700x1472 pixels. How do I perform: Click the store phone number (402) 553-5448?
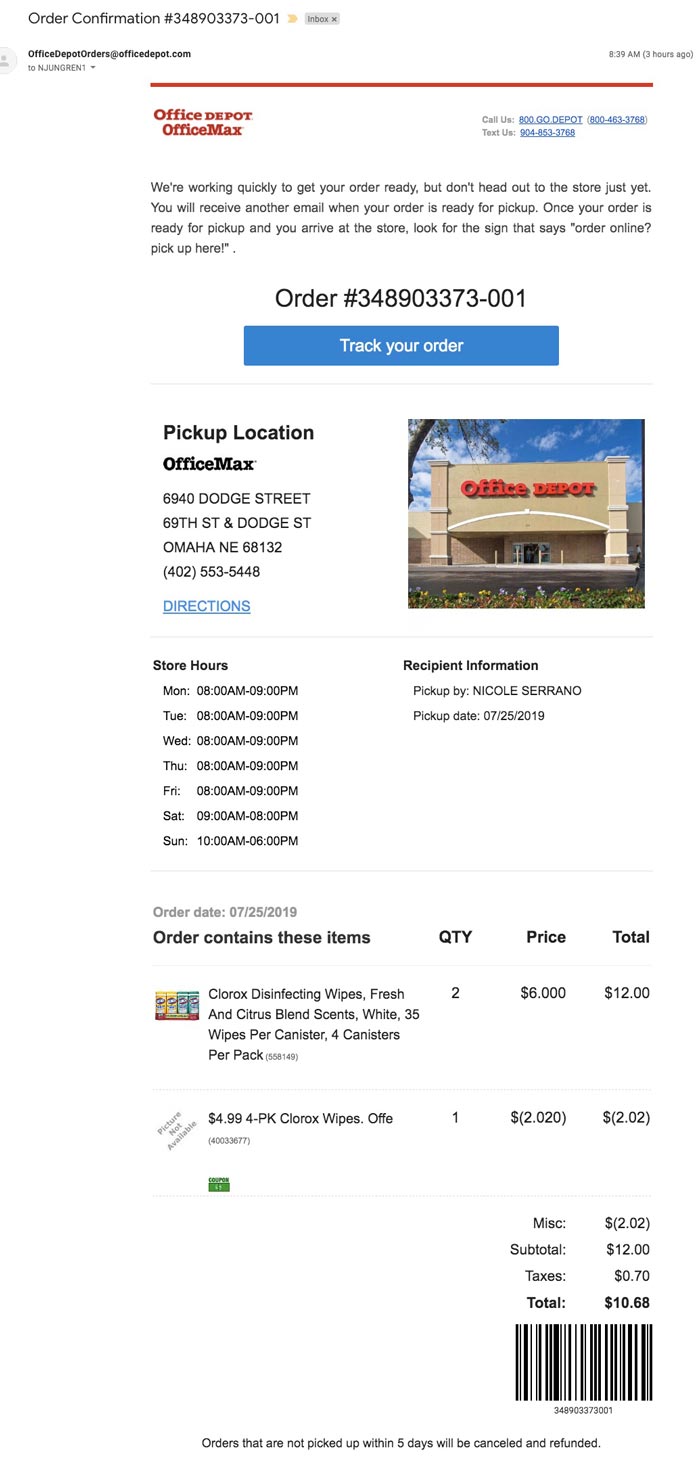pos(211,572)
